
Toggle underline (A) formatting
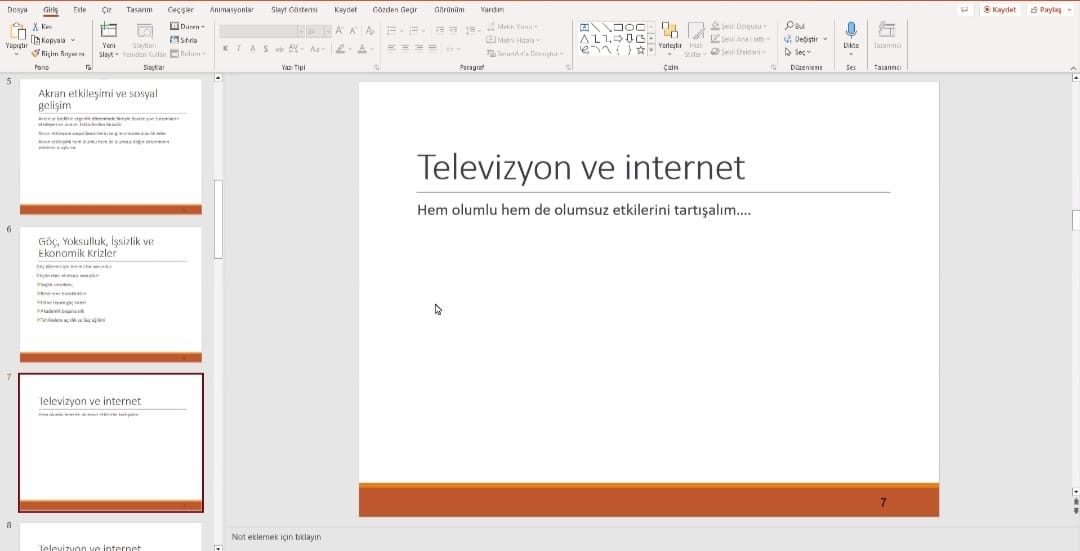pos(253,49)
